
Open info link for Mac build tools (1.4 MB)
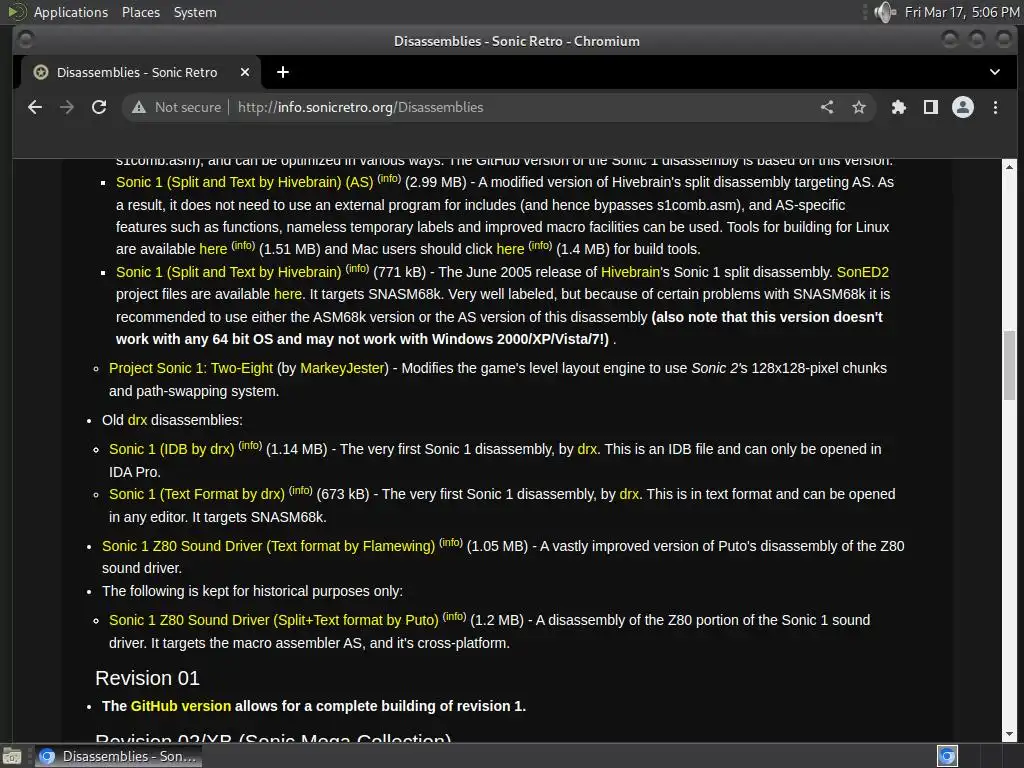540,246
